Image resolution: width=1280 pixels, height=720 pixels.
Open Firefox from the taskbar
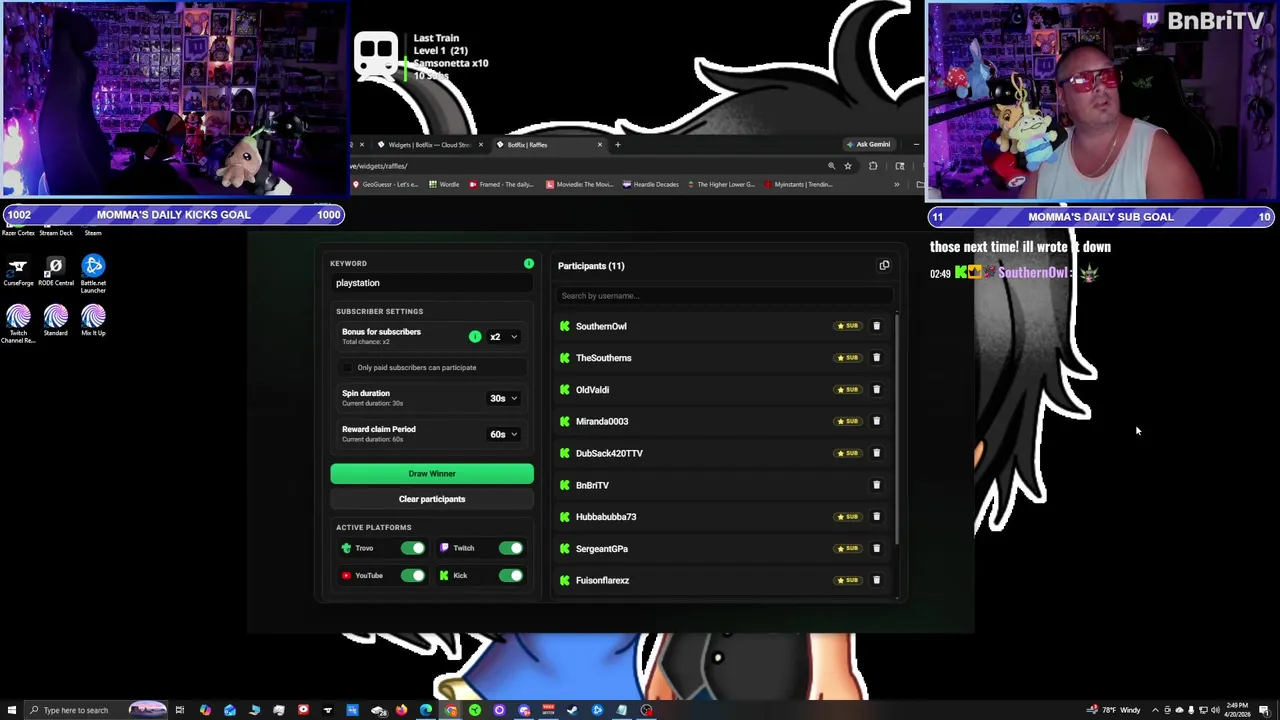coord(401,710)
